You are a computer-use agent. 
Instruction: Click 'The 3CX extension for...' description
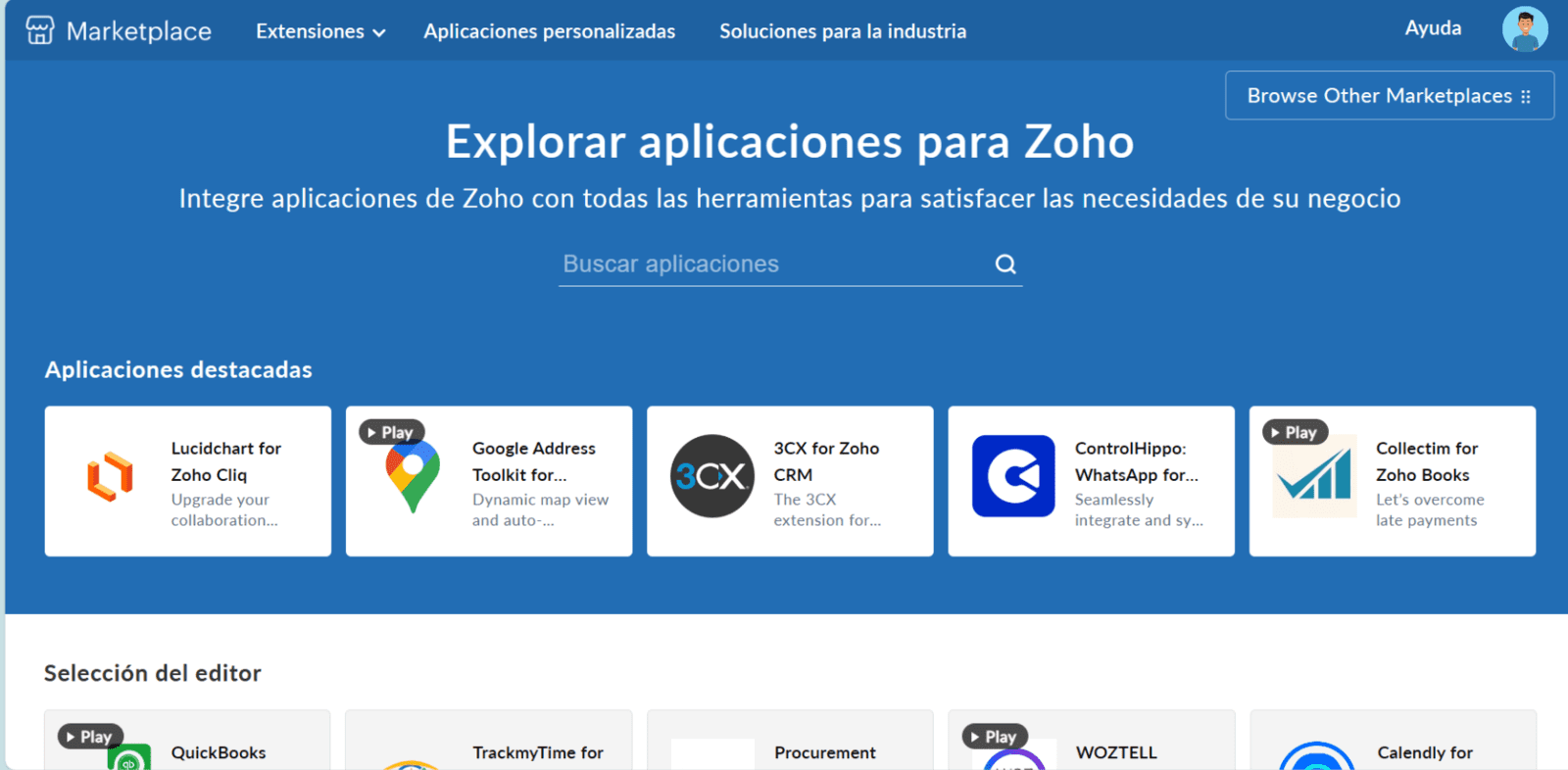pyautogui.click(x=827, y=509)
